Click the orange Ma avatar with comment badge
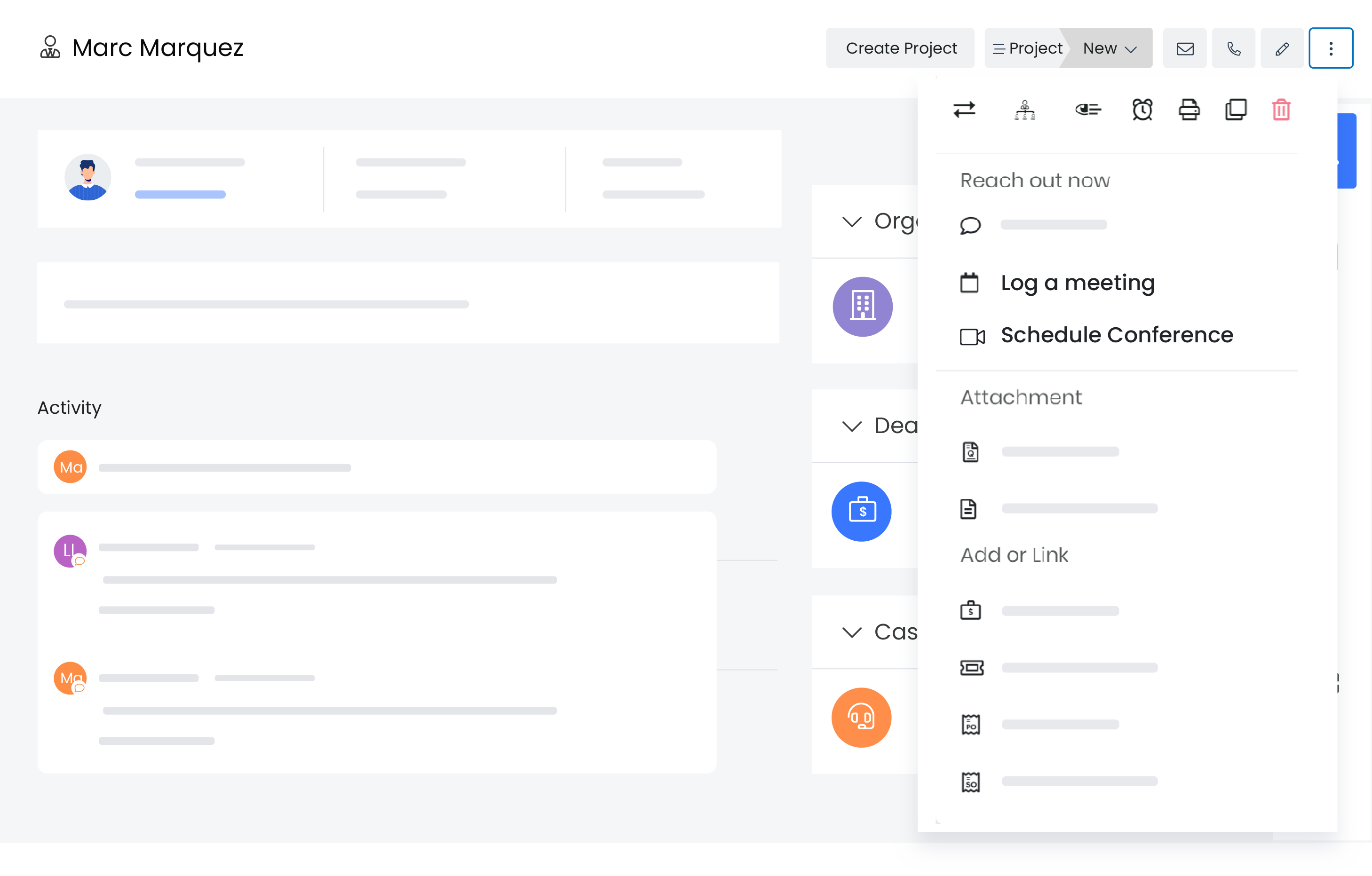 click(x=70, y=678)
